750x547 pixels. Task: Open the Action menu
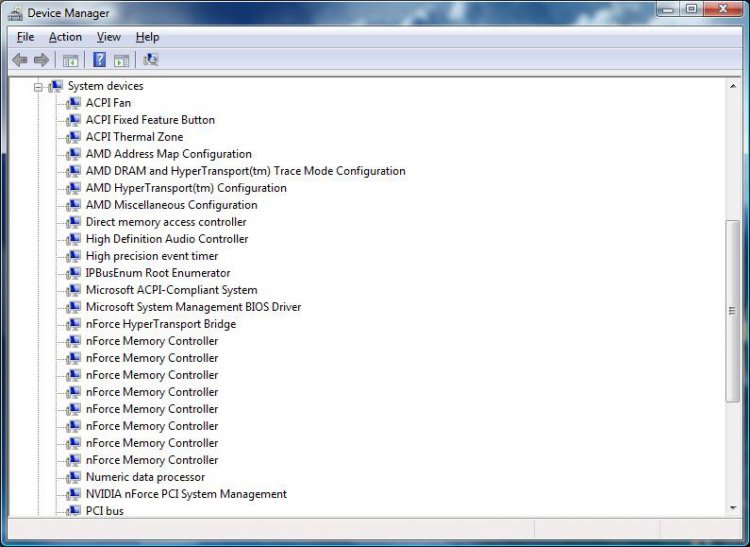(65, 37)
